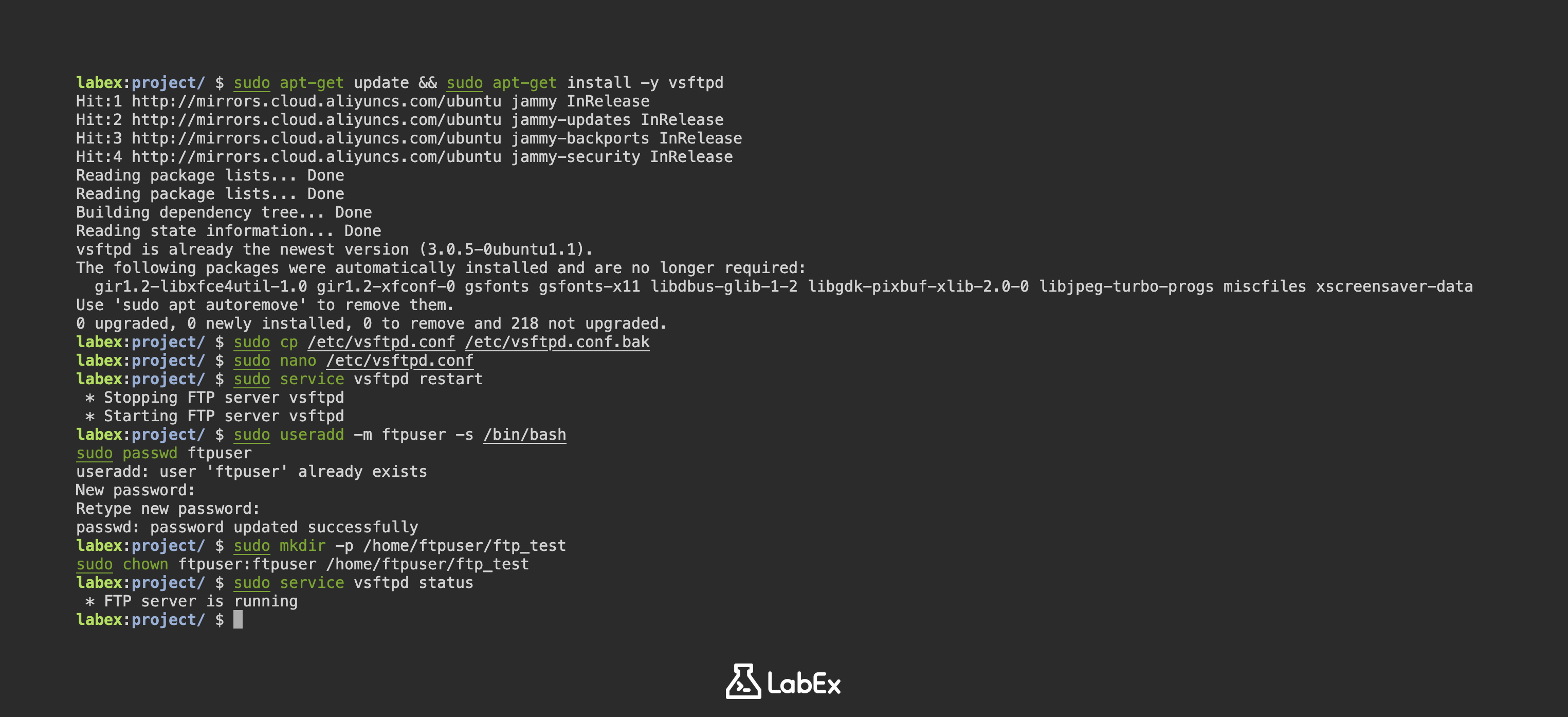Click the /etc/vsftpd.conf path in nano command
Screen dimensions: 1568x717
tap(399, 361)
